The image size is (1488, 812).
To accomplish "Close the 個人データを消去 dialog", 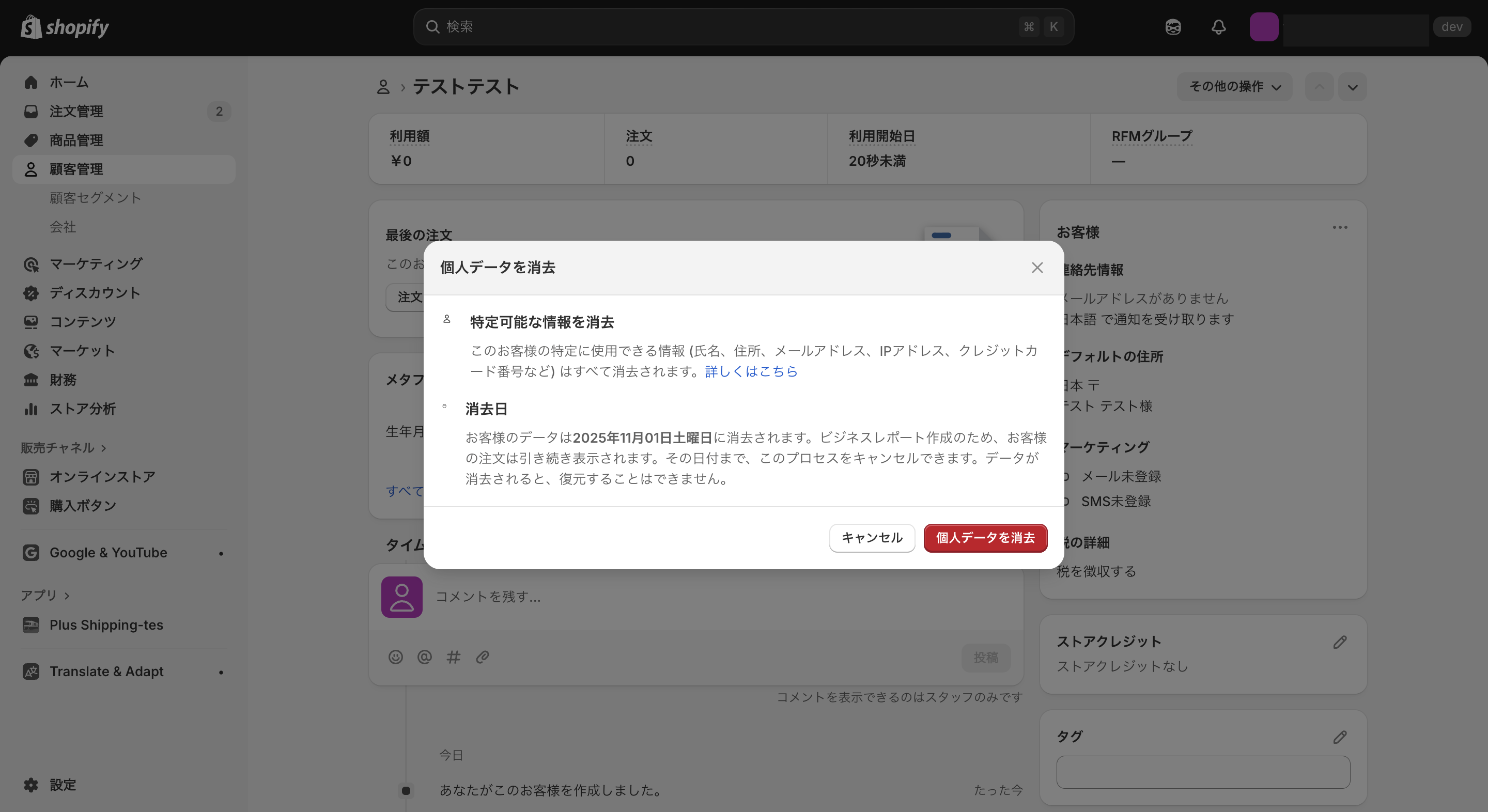I will (x=1037, y=268).
